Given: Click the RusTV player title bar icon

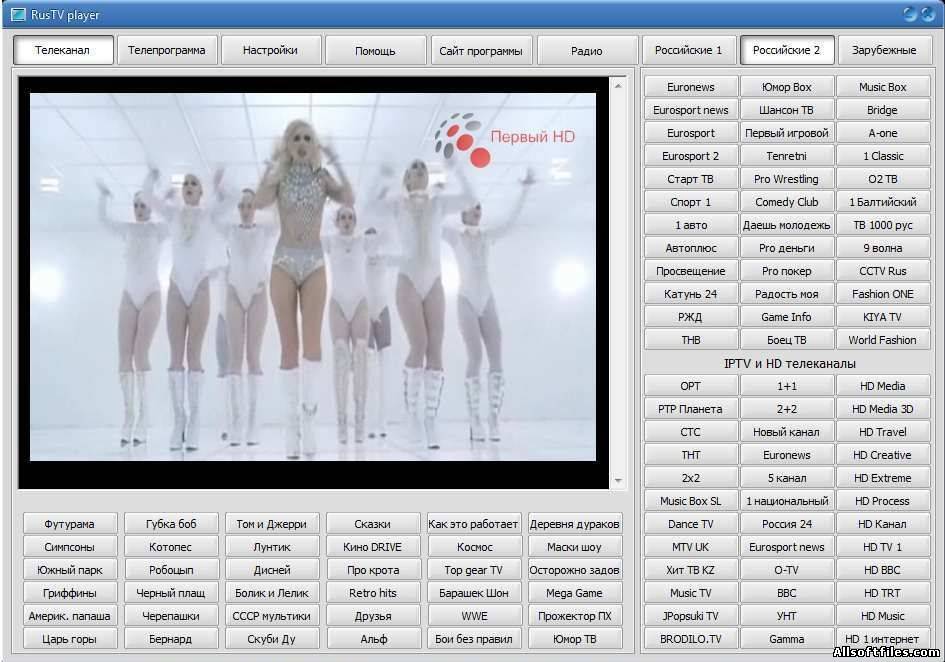Looking at the screenshot, I should click(x=18, y=14).
